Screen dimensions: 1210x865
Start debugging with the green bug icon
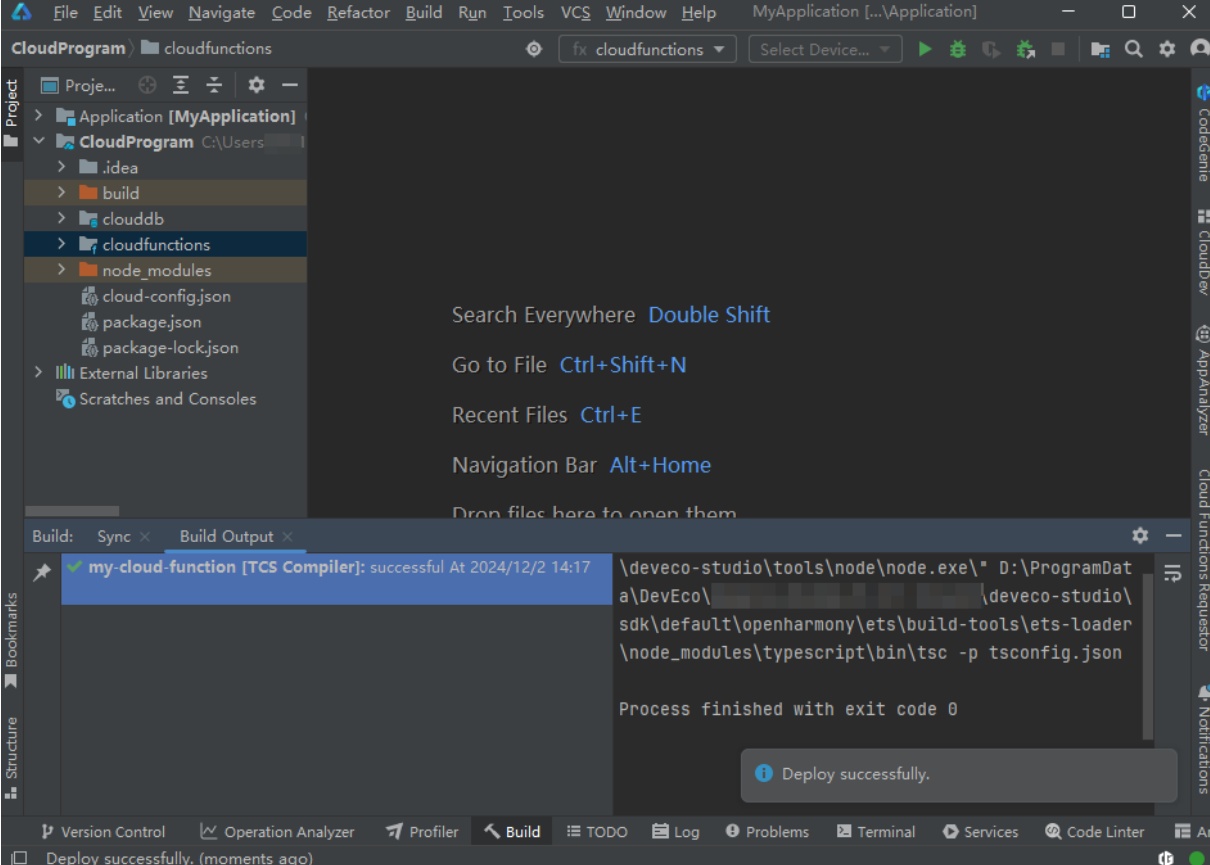coord(957,49)
